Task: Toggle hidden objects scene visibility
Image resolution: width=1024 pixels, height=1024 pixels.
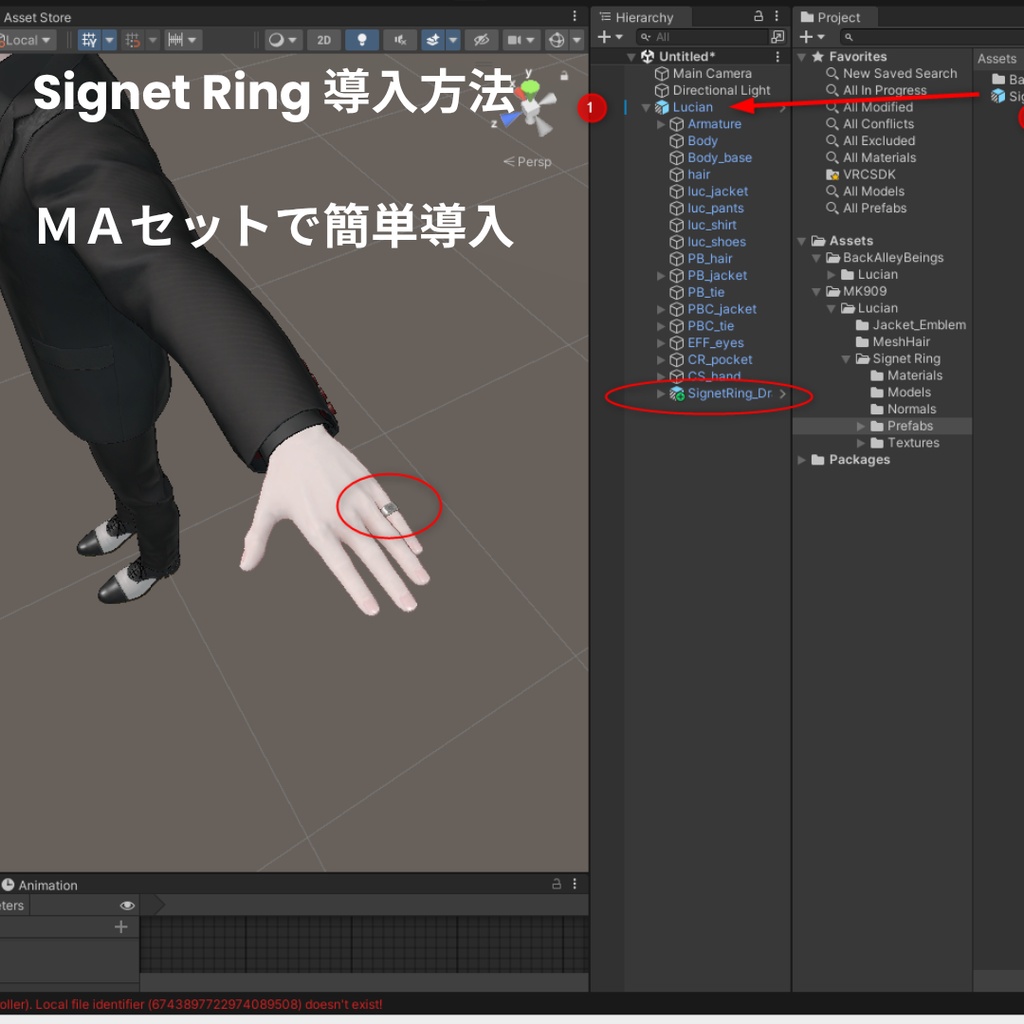Action: [481, 40]
